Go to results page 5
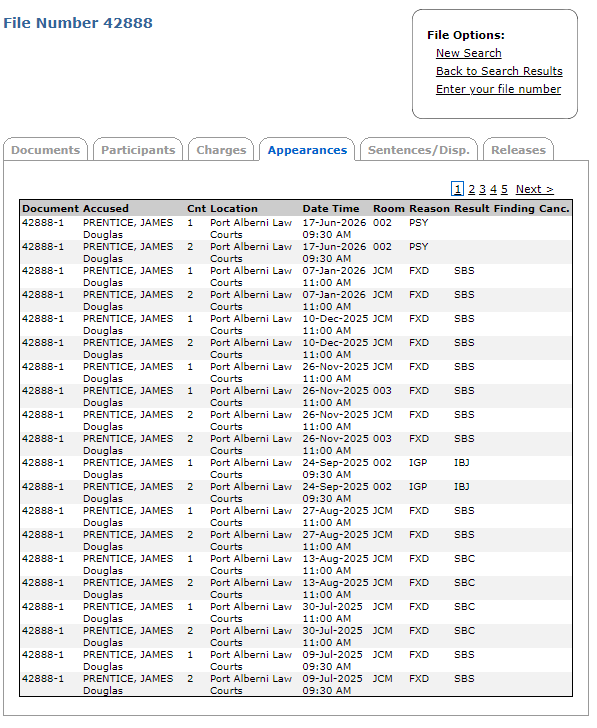 point(504,189)
